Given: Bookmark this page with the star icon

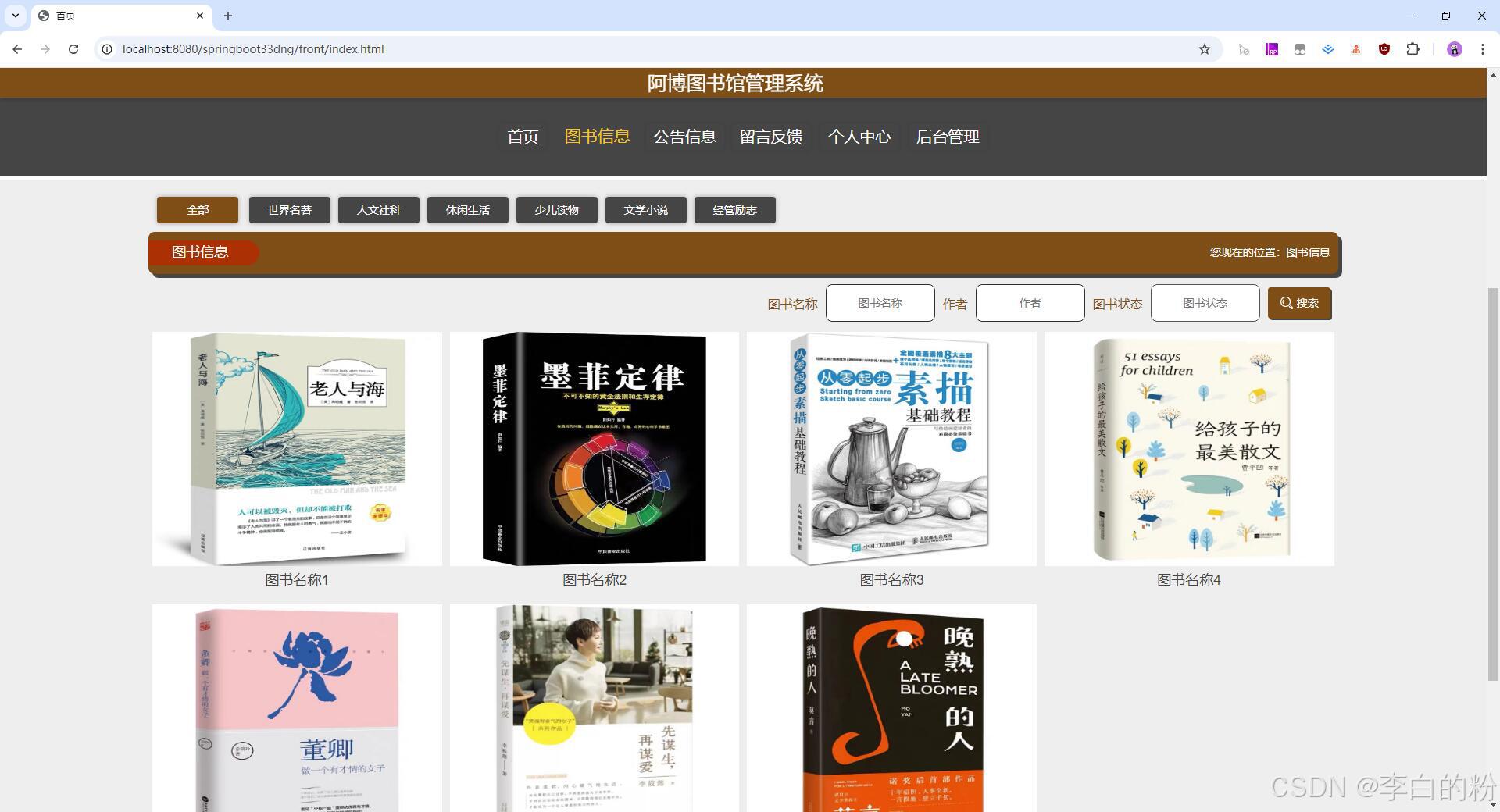Looking at the screenshot, I should click(1205, 49).
